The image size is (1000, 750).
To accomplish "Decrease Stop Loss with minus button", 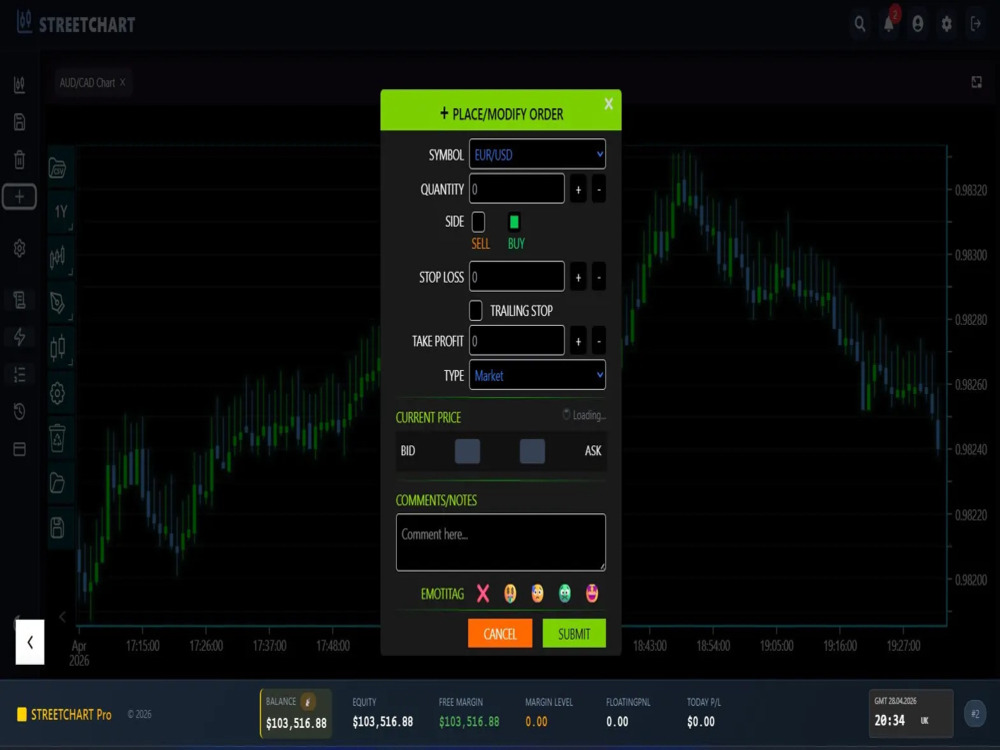I will click(599, 277).
